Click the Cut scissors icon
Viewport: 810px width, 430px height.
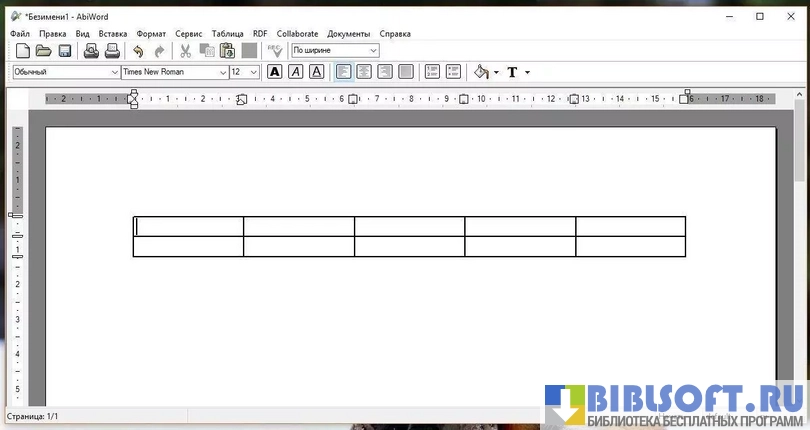(x=185, y=51)
